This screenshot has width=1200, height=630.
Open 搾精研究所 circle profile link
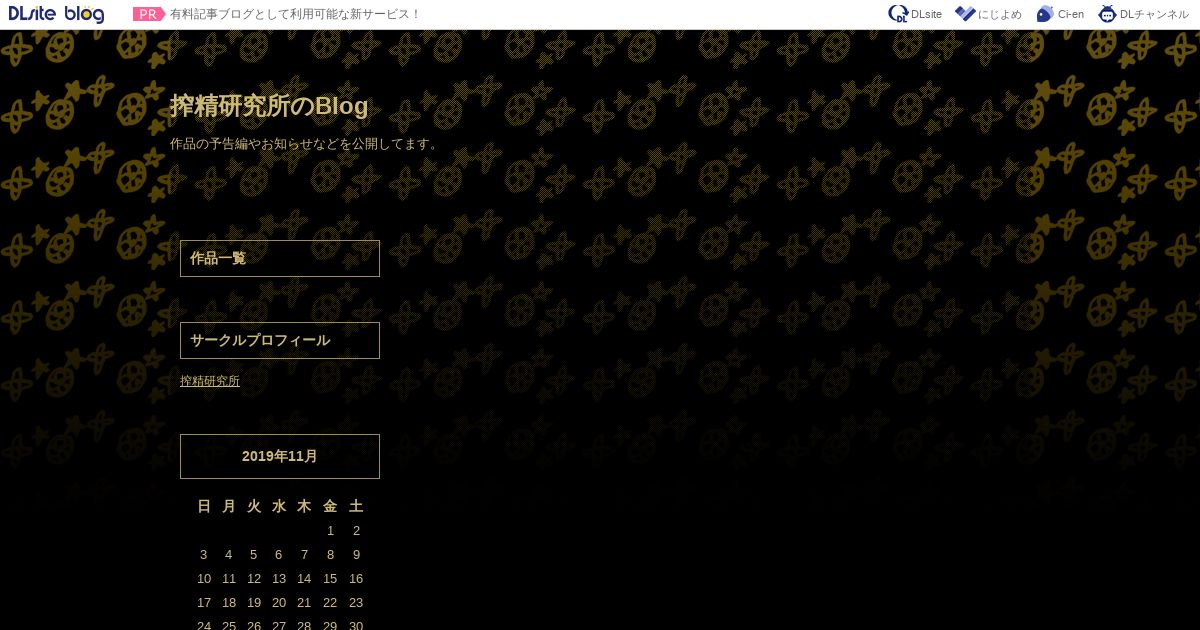[210, 381]
